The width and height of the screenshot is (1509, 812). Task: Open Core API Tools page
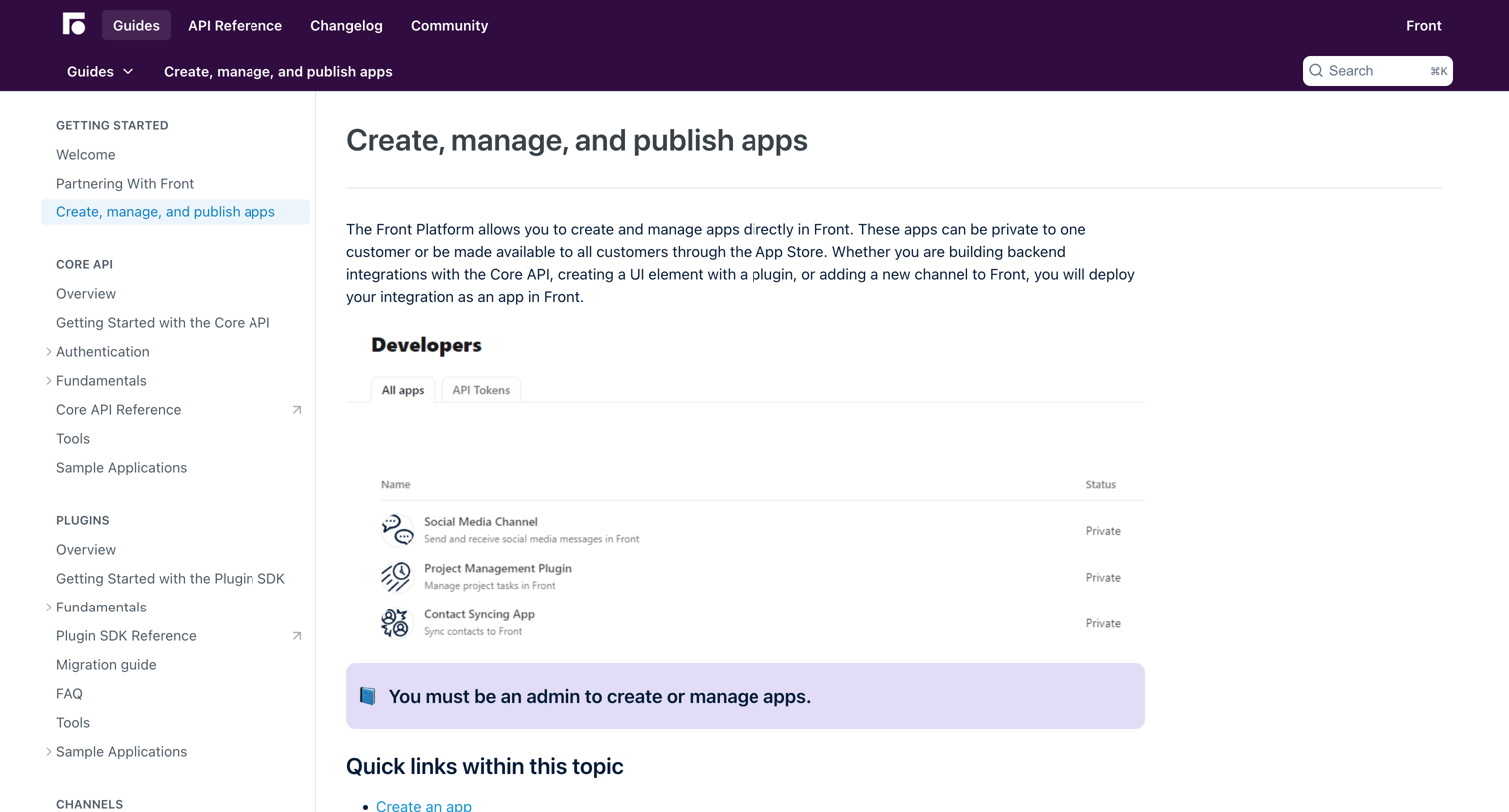click(x=73, y=439)
